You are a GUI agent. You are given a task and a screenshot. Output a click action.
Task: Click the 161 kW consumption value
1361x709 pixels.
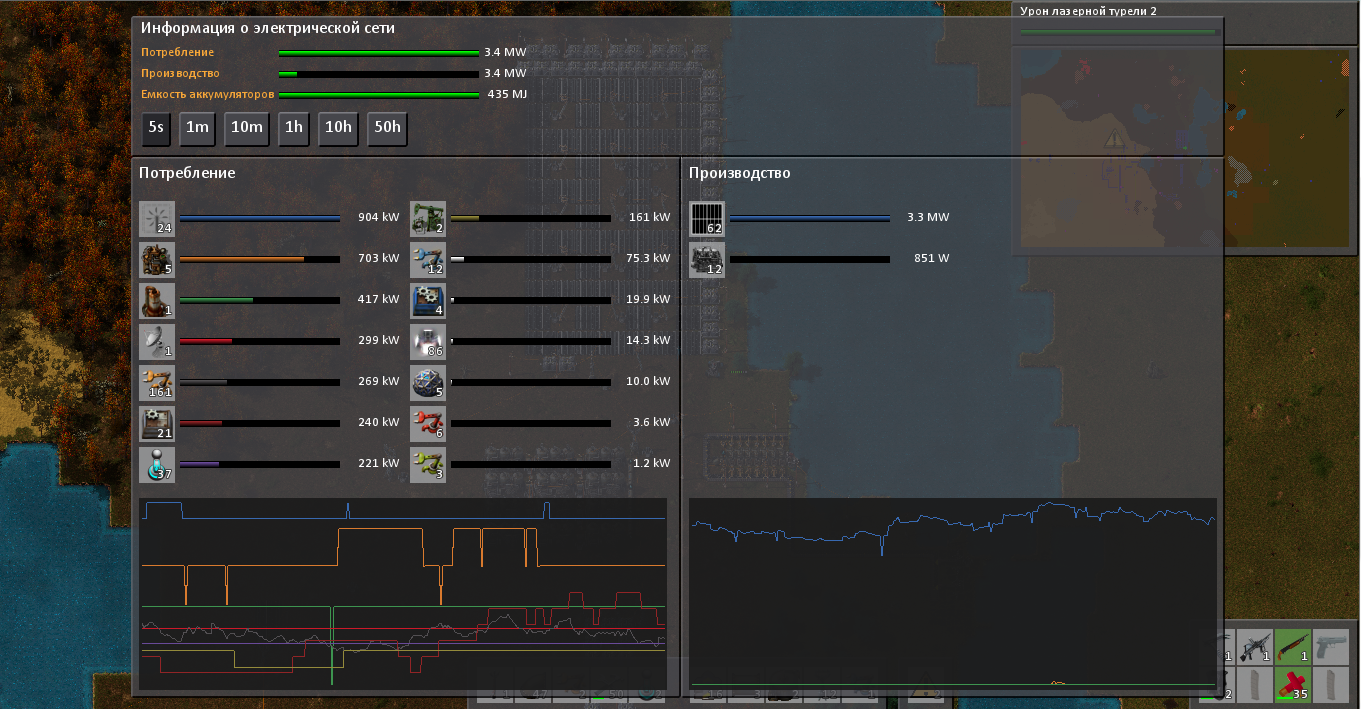pos(650,217)
